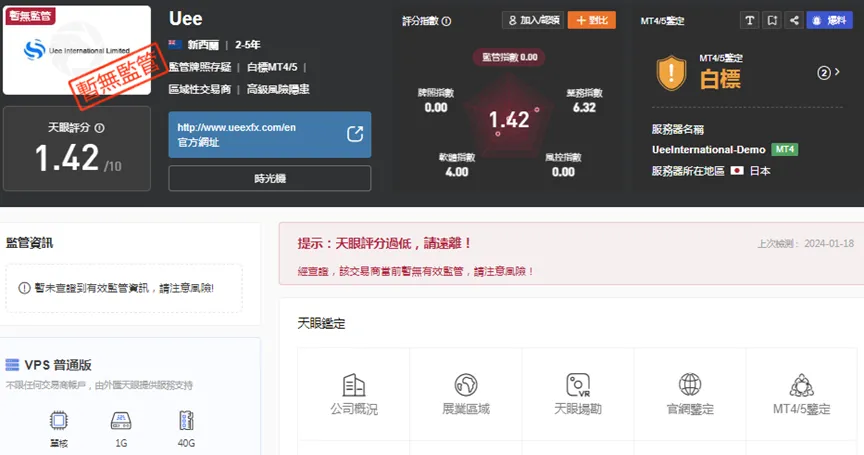
Task: Click the 天眼鑑定 section heading
Action: [321, 323]
